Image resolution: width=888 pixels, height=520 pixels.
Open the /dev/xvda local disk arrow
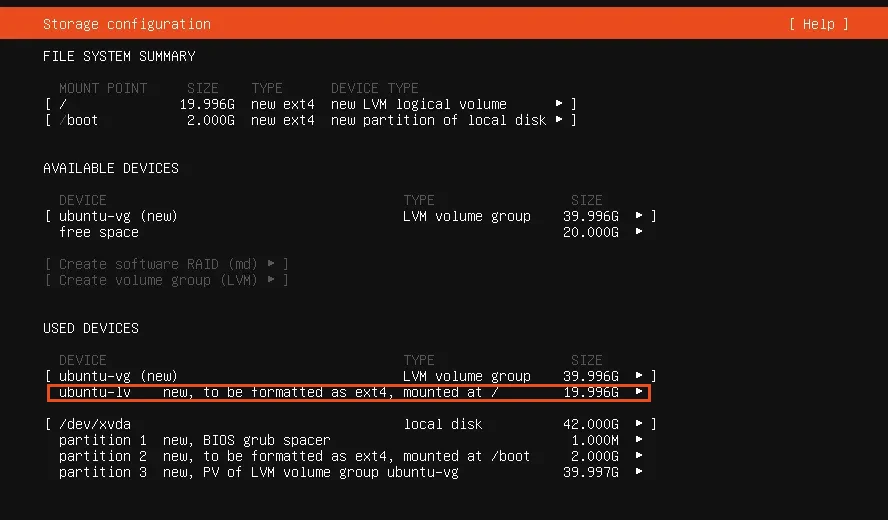click(x=640, y=424)
